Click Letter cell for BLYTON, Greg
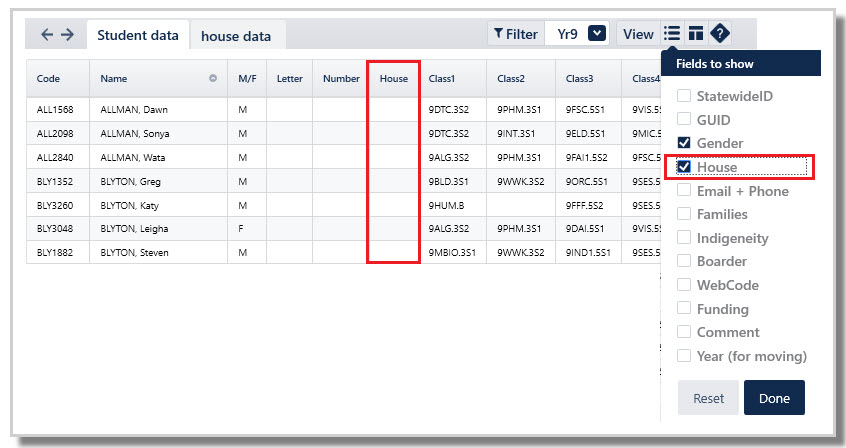 tap(290, 181)
